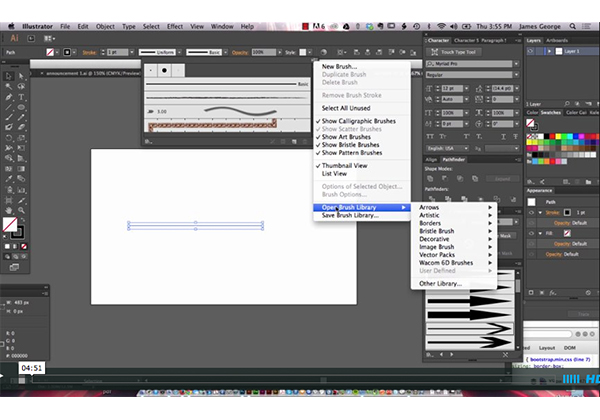Click the Minus Front shape mode icon
The width and height of the screenshot is (600, 420).
[445, 179]
